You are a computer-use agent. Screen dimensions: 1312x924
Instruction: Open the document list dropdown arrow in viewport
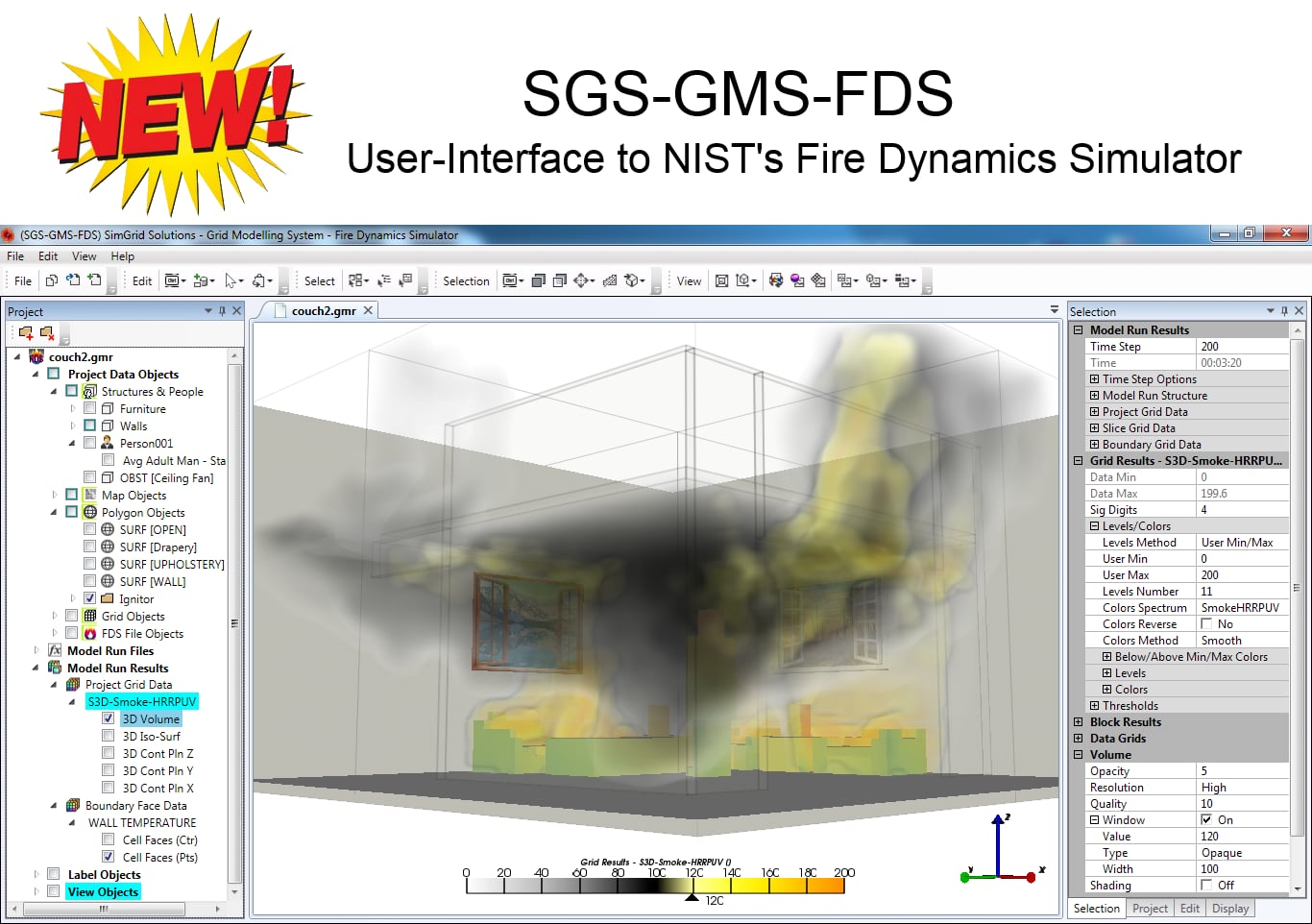pyautogui.click(x=1054, y=310)
